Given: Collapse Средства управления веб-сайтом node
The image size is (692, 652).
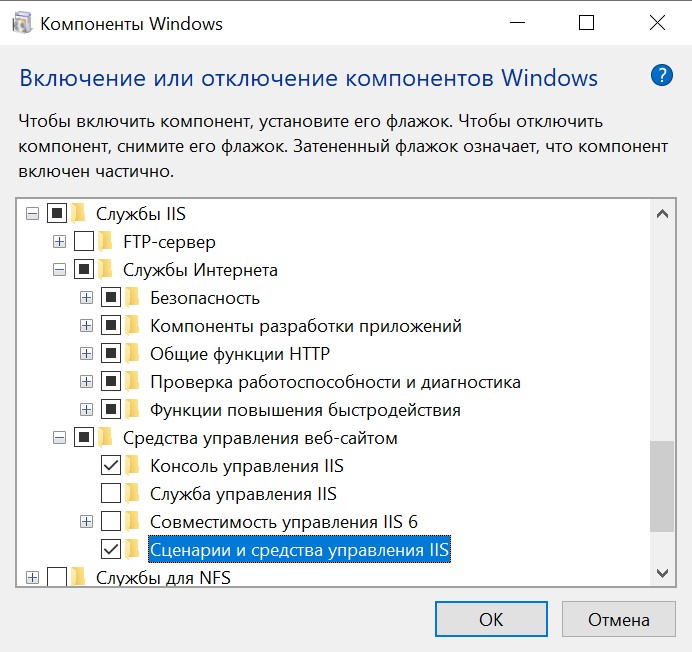Looking at the screenshot, I should [59, 438].
